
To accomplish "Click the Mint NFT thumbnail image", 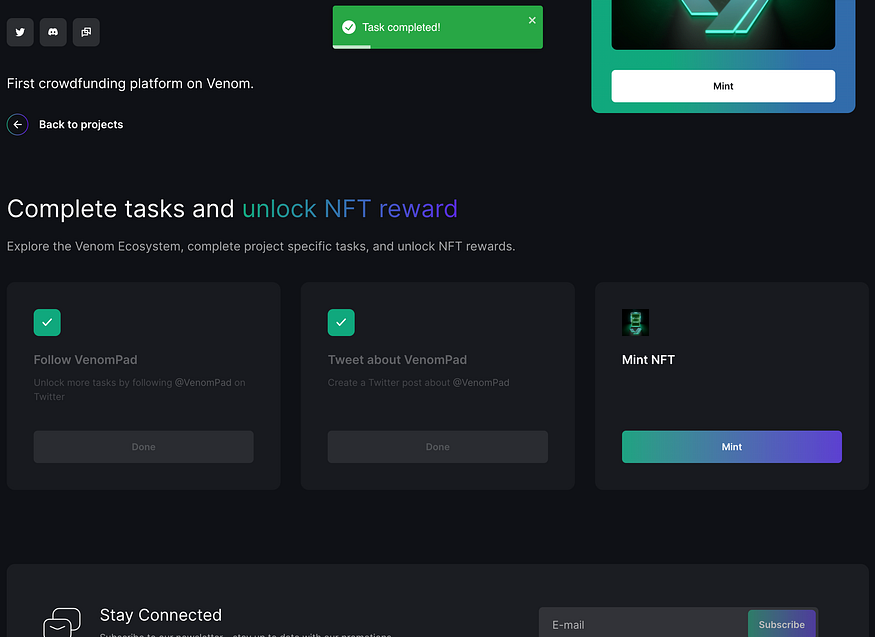I will coord(636,322).
